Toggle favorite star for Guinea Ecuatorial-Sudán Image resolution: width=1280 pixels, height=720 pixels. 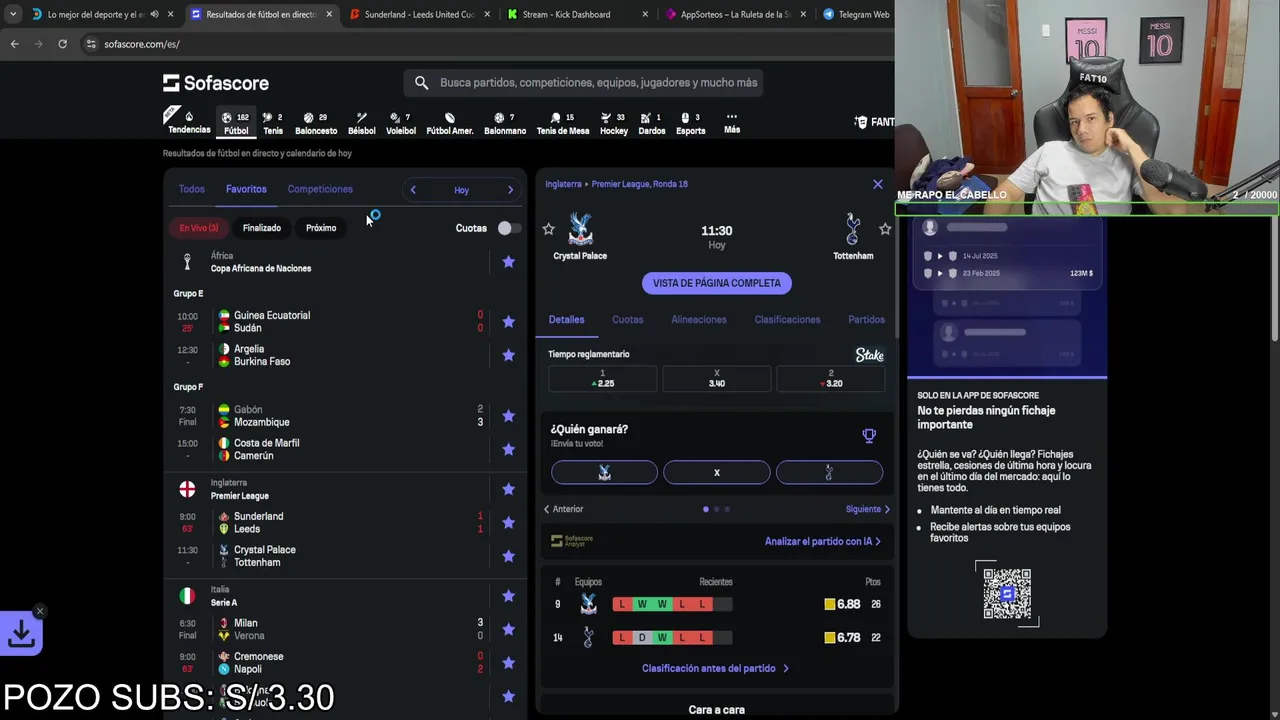coord(508,321)
